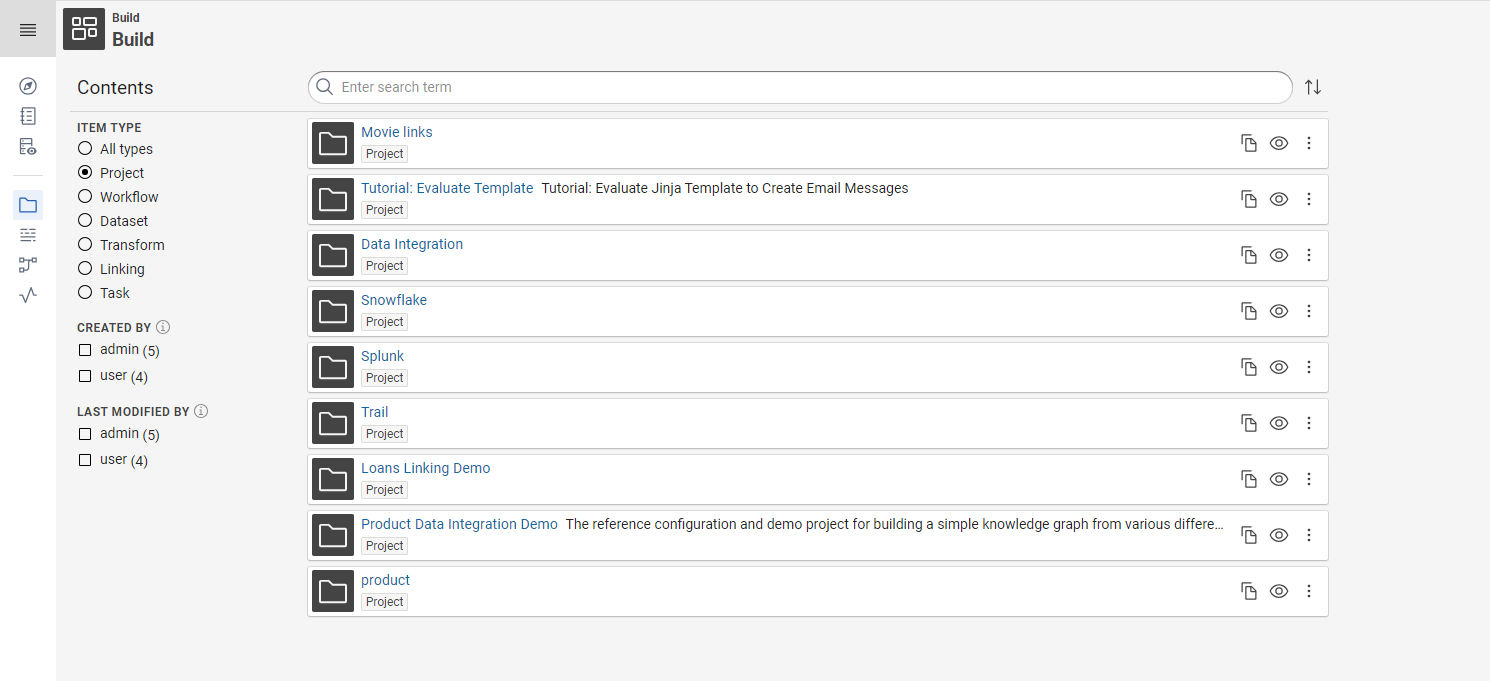This screenshot has height=681, width=1490.
Task: Click inside the search term input field
Action: point(700,87)
